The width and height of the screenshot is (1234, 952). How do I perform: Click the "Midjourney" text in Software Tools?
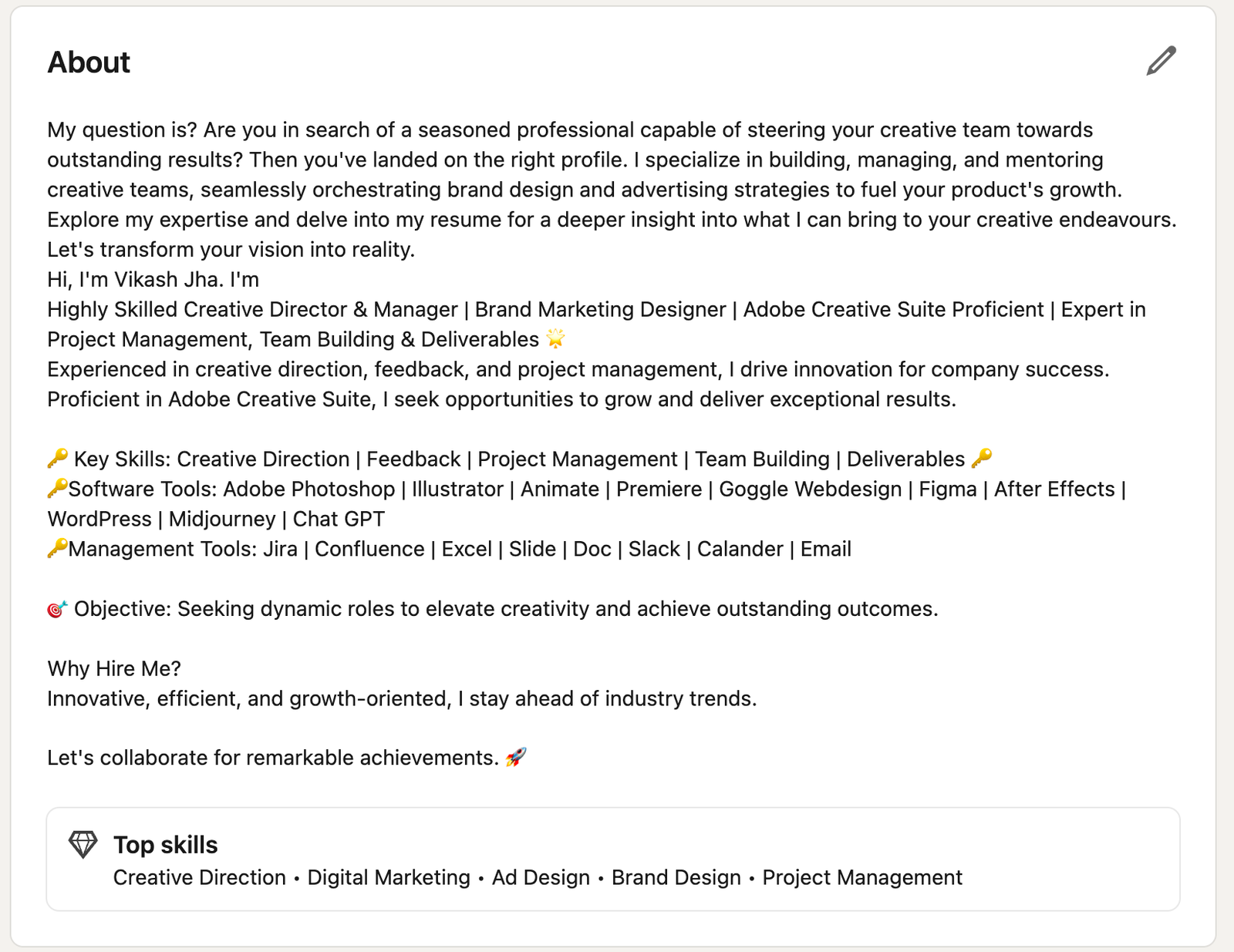(222, 519)
